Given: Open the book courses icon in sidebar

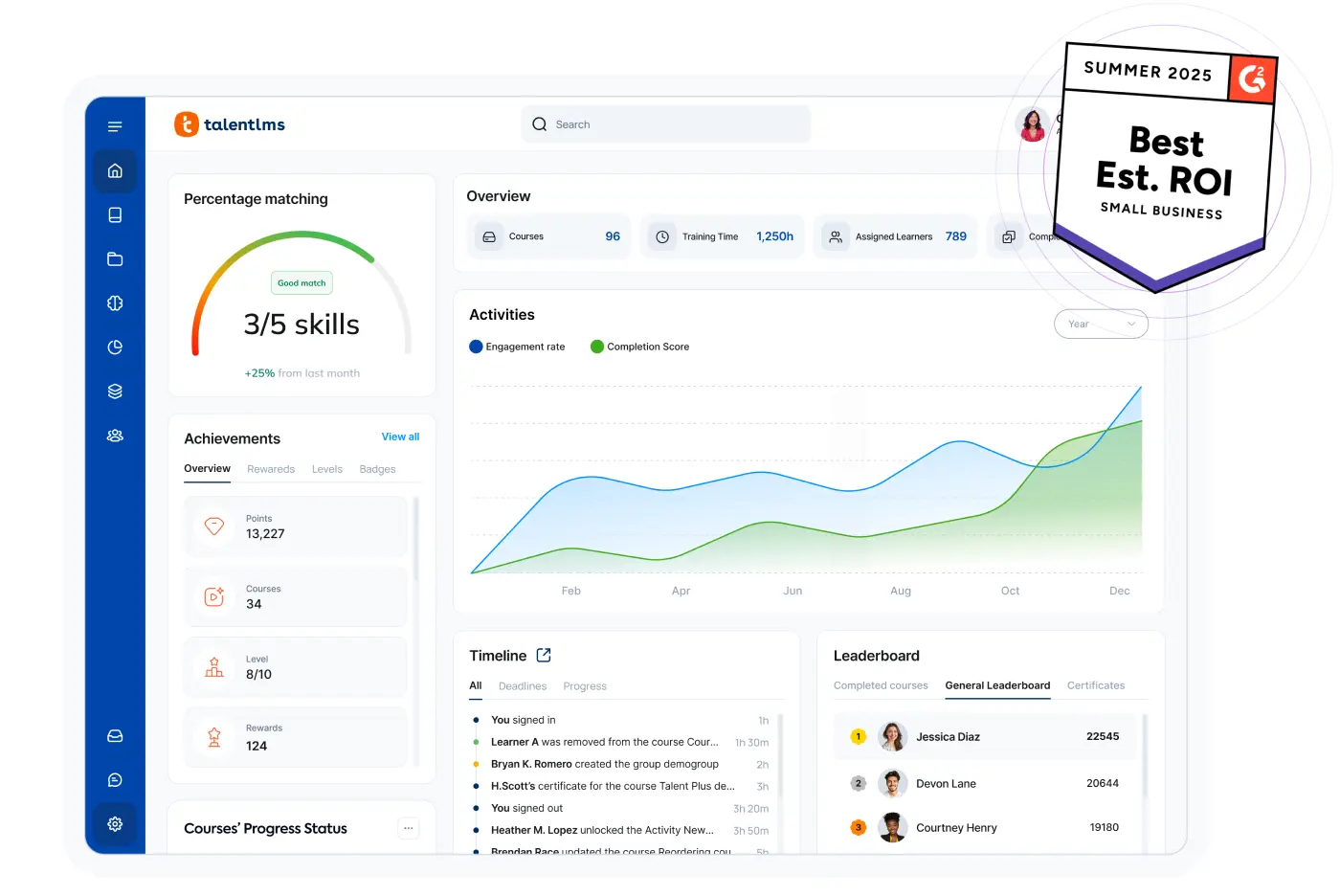Looking at the screenshot, I should 115,215.
